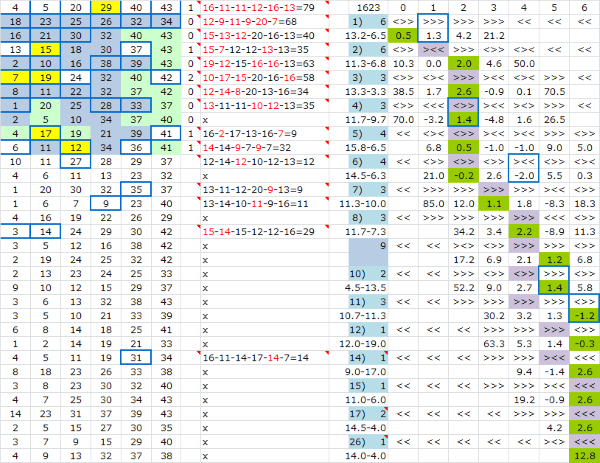Click the row label '17) 2'
The image size is (600, 463).
click(x=368, y=414)
